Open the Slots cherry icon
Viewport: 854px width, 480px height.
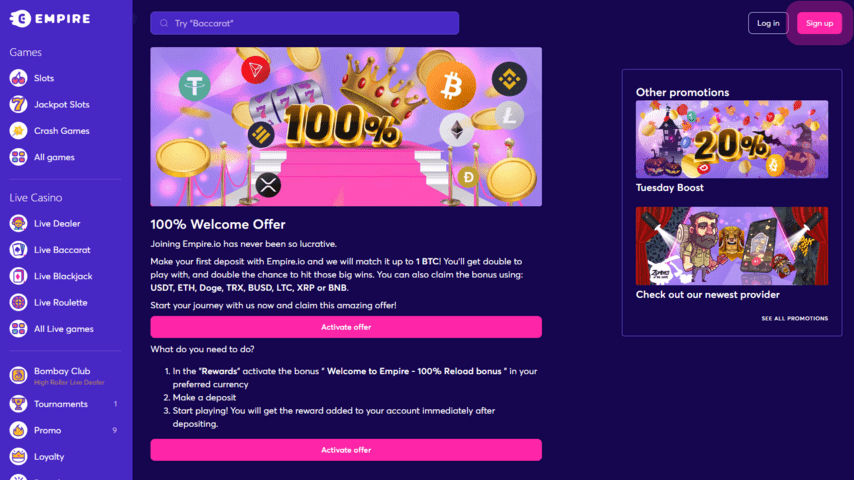[18, 78]
